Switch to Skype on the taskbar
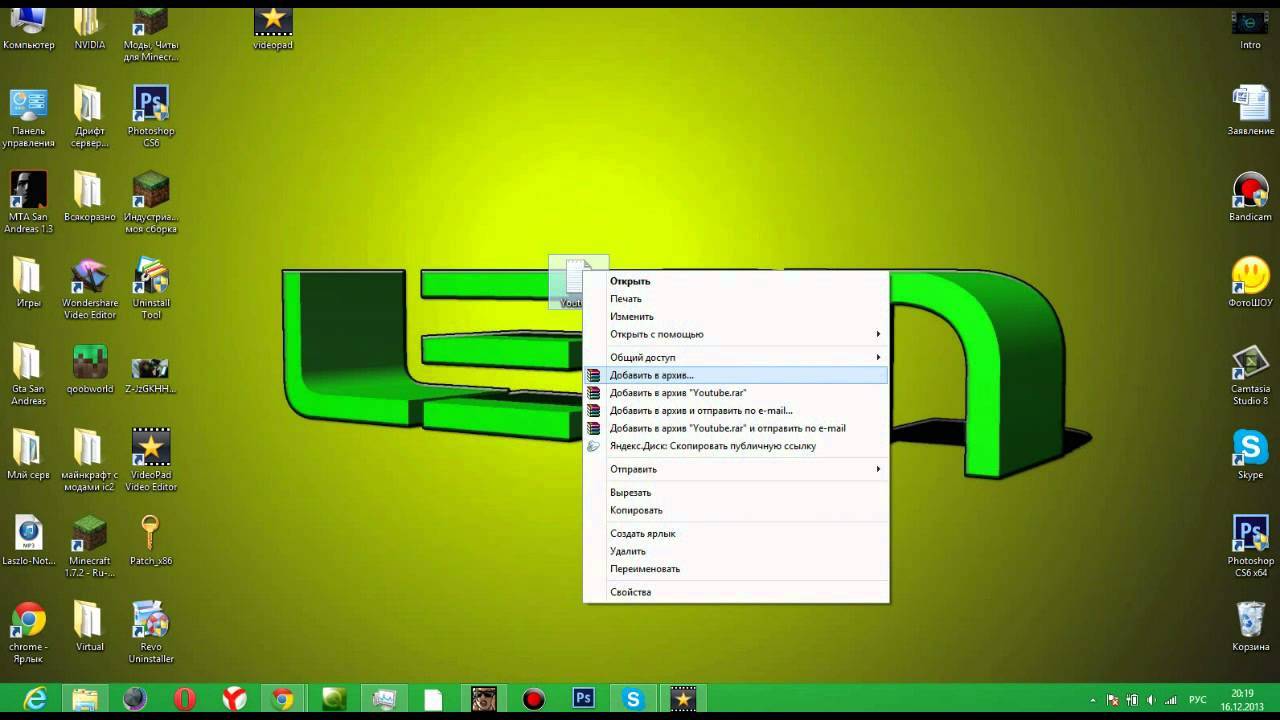This screenshot has height=720, width=1280. 633,699
